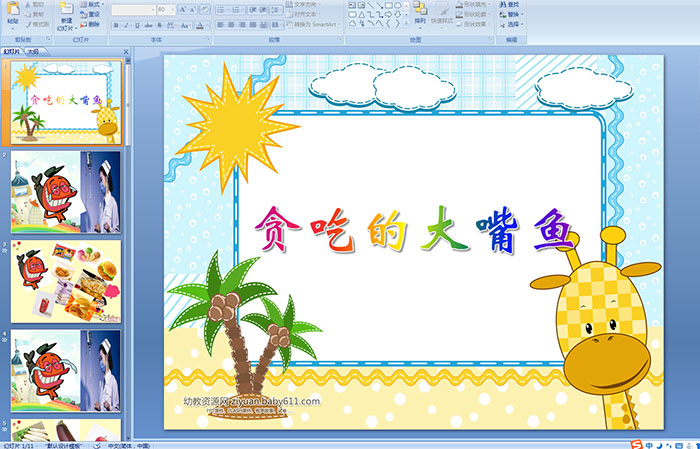Toggle Text Shadow (S) formatting

point(159,25)
